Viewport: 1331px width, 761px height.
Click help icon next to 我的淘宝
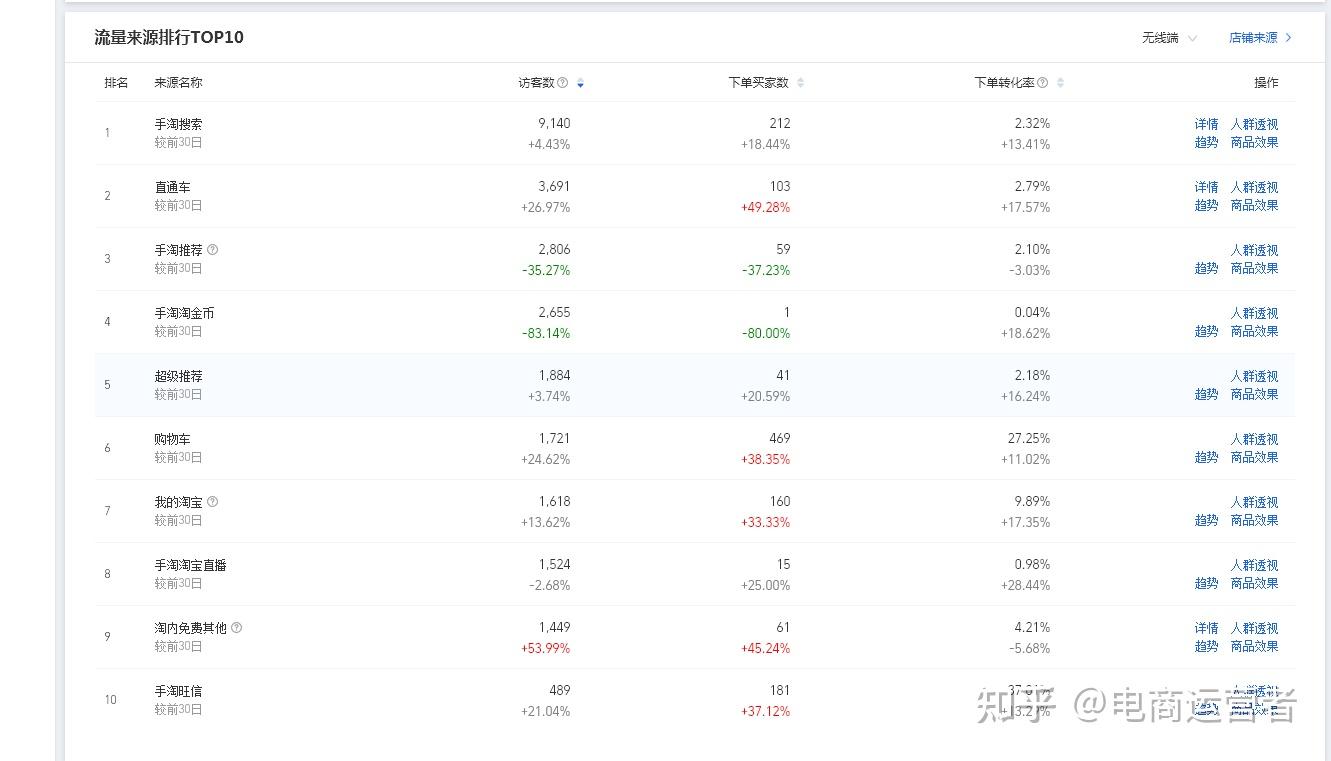tap(212, 502)
